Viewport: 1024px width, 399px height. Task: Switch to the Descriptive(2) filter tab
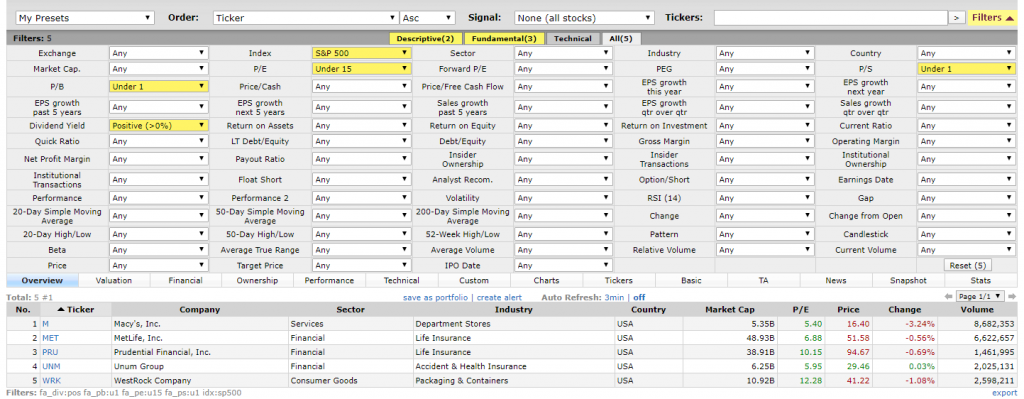coord(425,39)
